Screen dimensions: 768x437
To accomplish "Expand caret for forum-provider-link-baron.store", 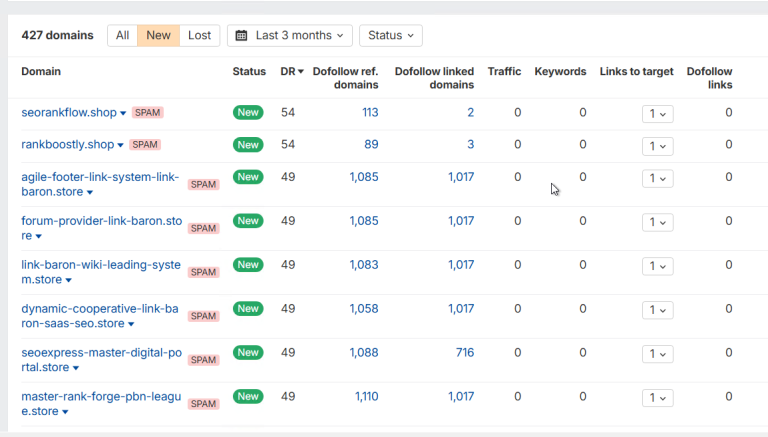I will [x=38, y=237].
